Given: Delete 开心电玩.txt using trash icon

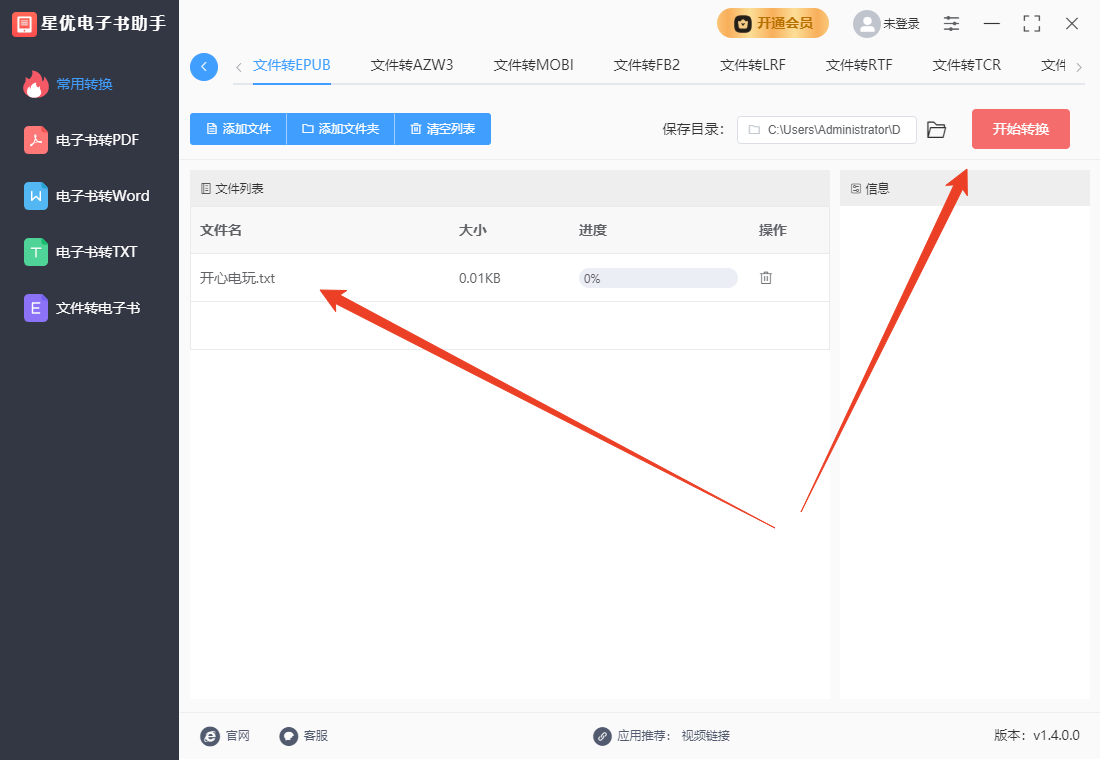Looking at the screenshot, I should [766, 278].
